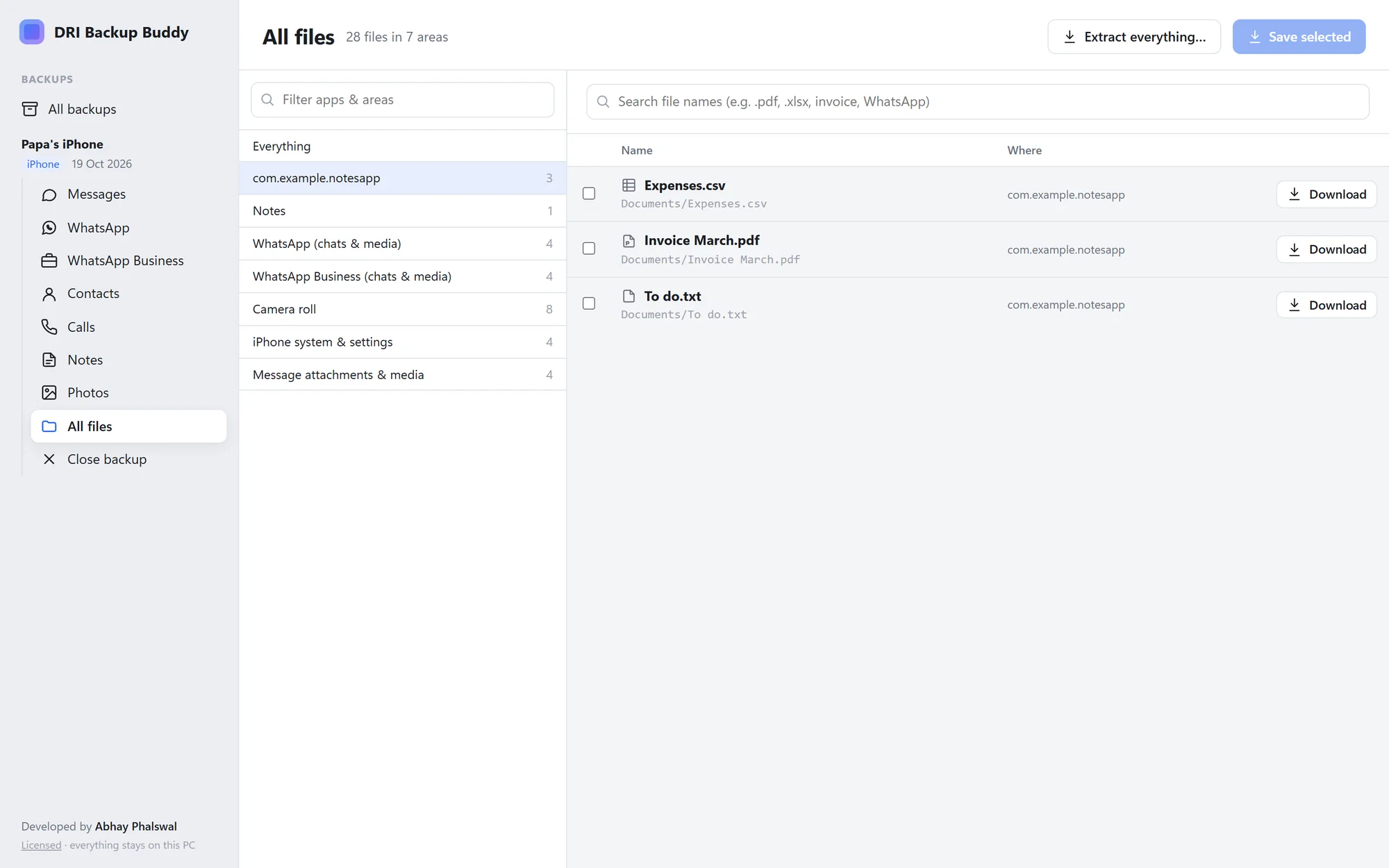Image resolution: width=1389 pixels, height=868 pixels.
Task: Click the Extract everything button
Action: (x=1134, y=37)
